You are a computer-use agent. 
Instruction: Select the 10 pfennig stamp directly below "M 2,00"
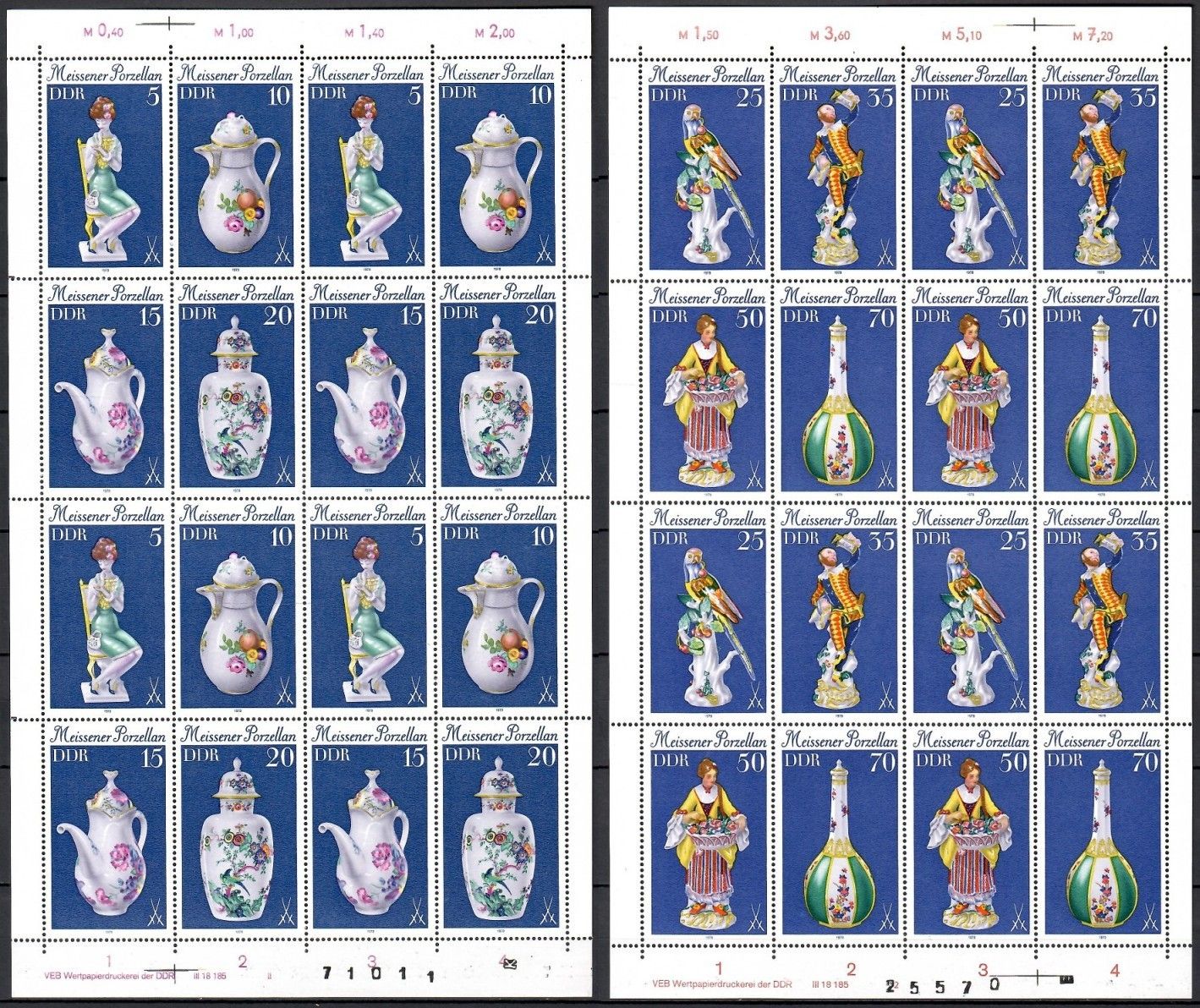coord(499,167)
